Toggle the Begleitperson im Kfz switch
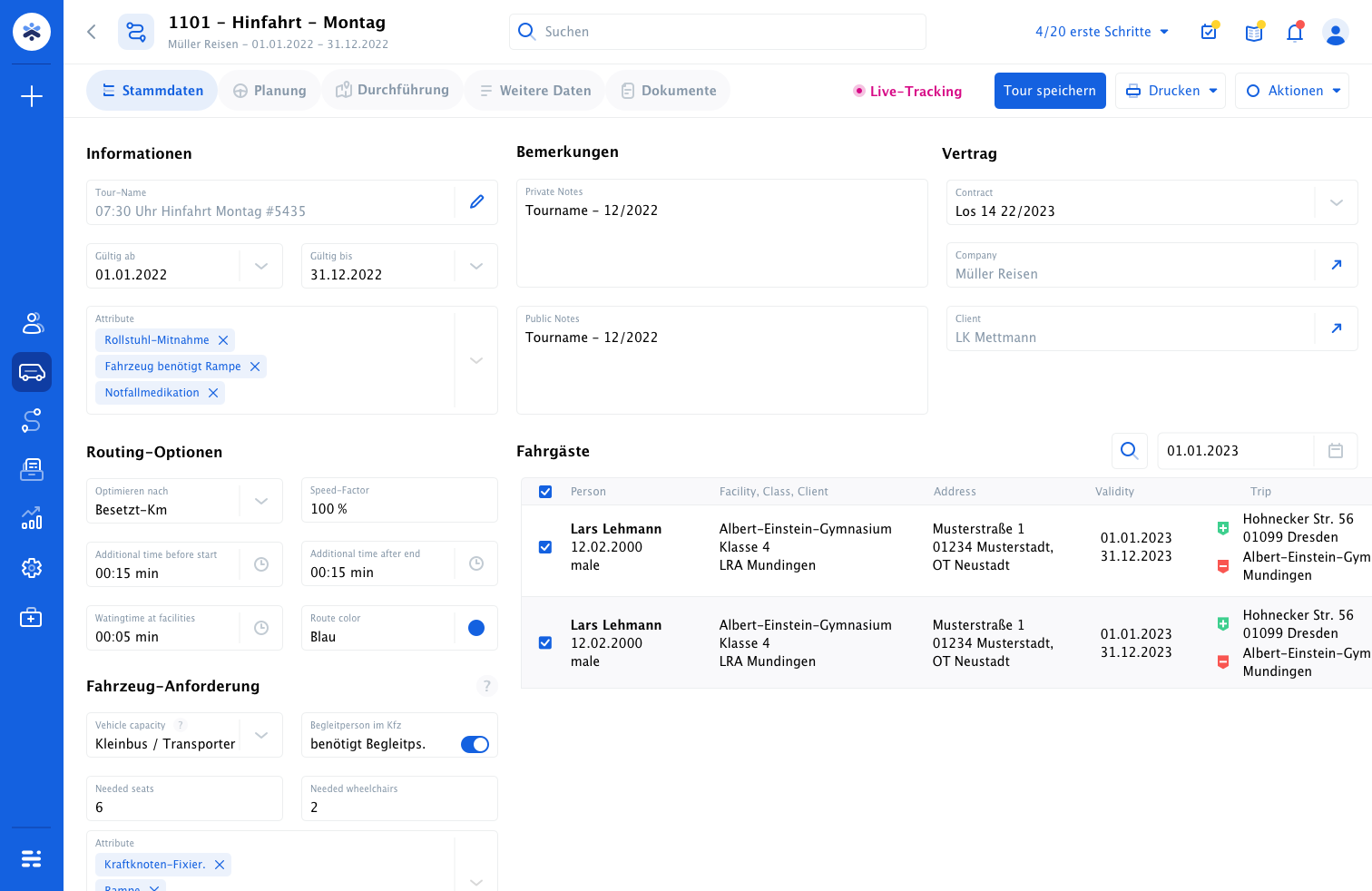This screenshot has height=891, width=1372. 475,745
